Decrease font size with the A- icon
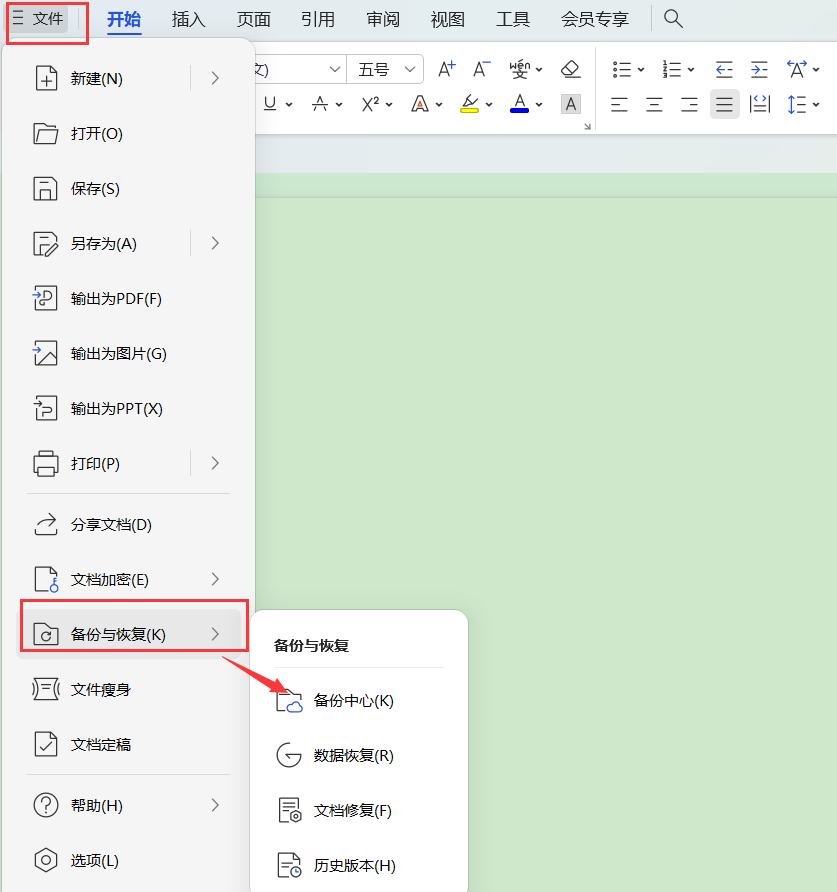Viewport: 837px width, 892px height. pos(481,69)
